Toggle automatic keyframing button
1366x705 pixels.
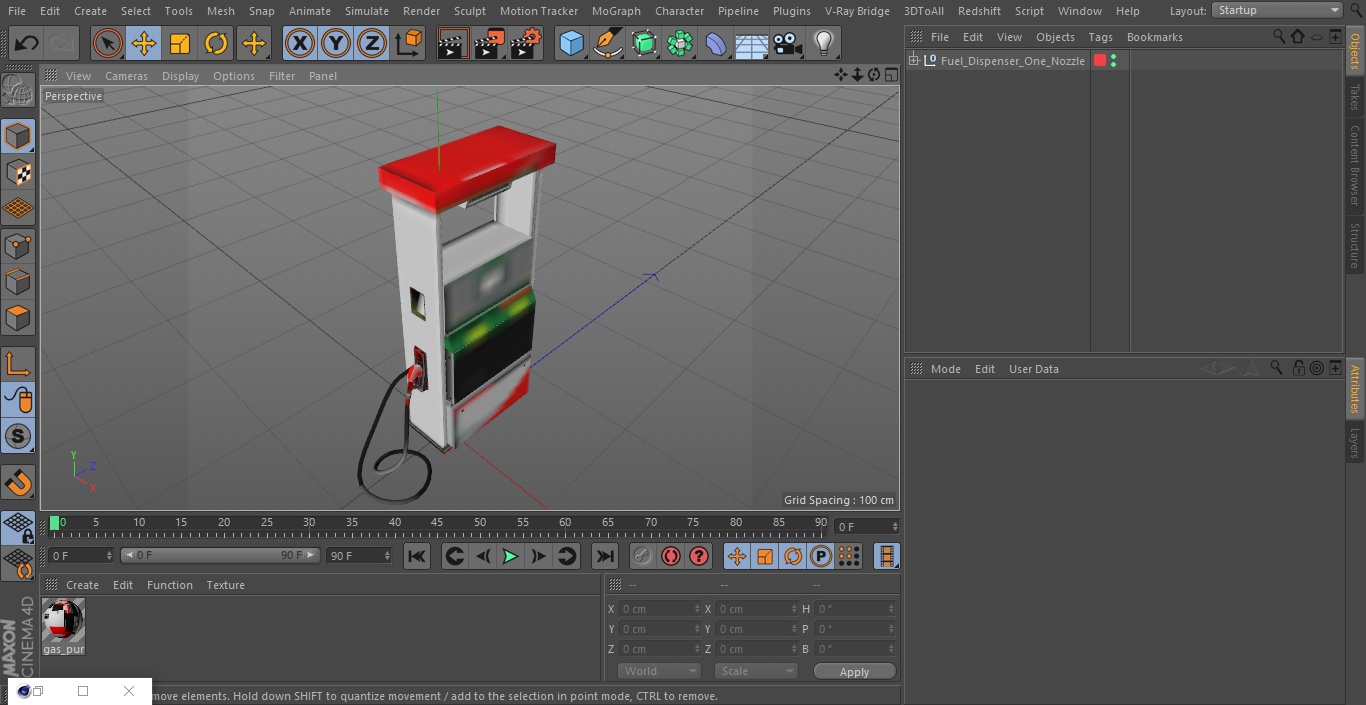(x=671, y=556)
